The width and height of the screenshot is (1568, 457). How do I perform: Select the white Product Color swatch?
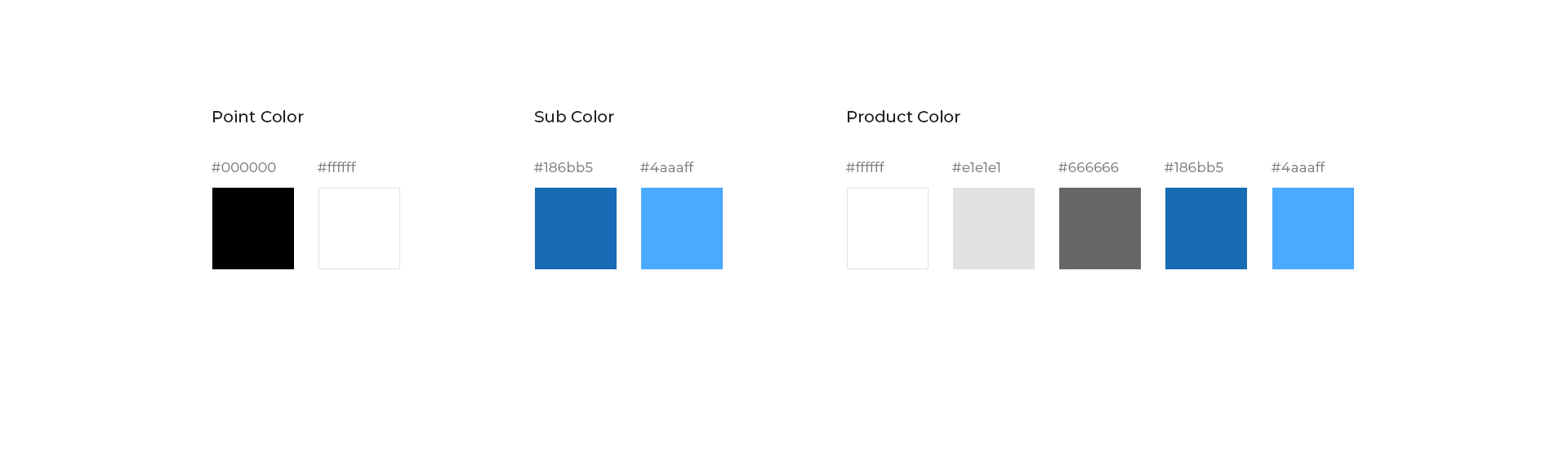tap(888, 228)
